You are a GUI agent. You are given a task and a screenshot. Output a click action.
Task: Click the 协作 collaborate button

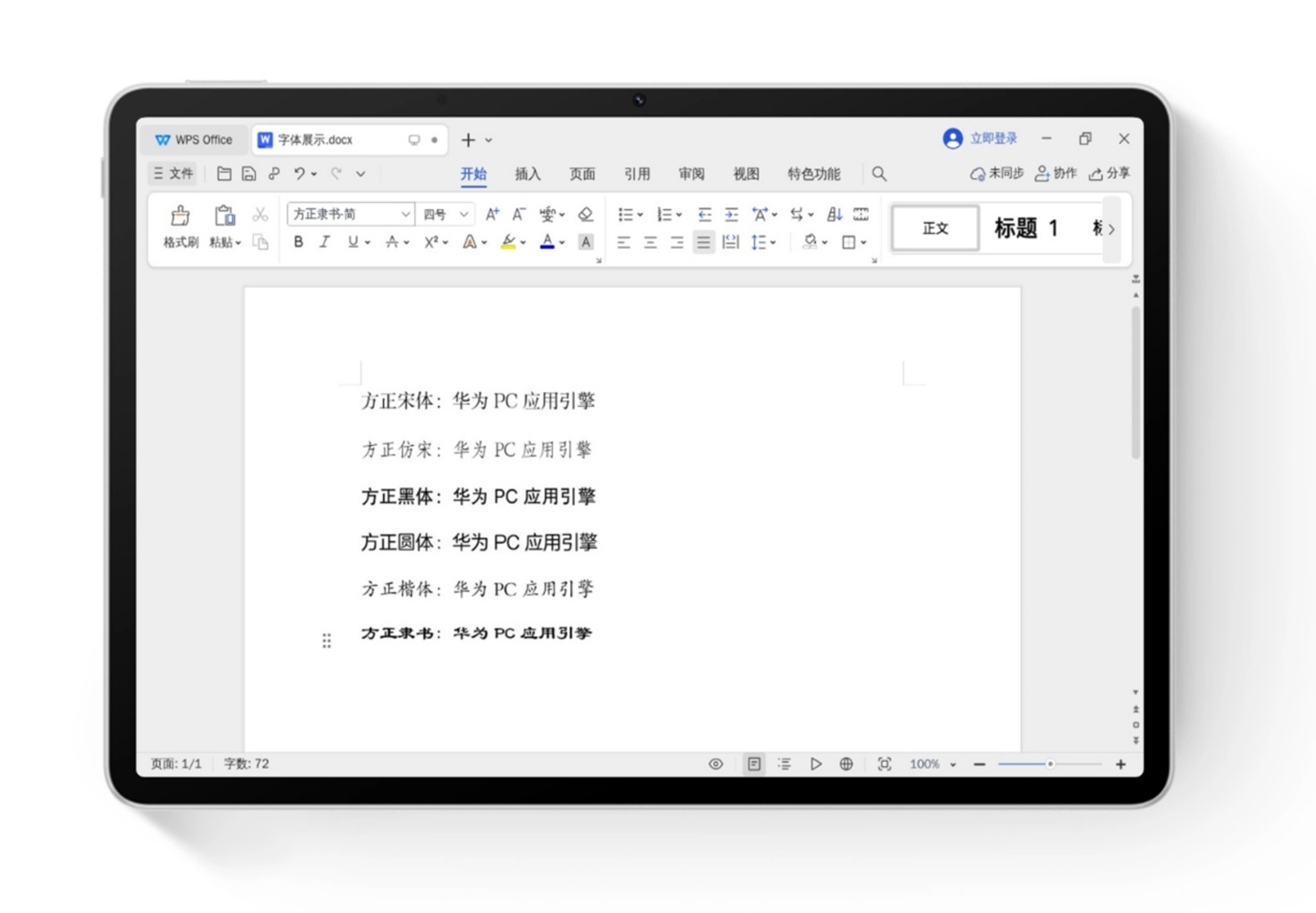coord(1056,173)
